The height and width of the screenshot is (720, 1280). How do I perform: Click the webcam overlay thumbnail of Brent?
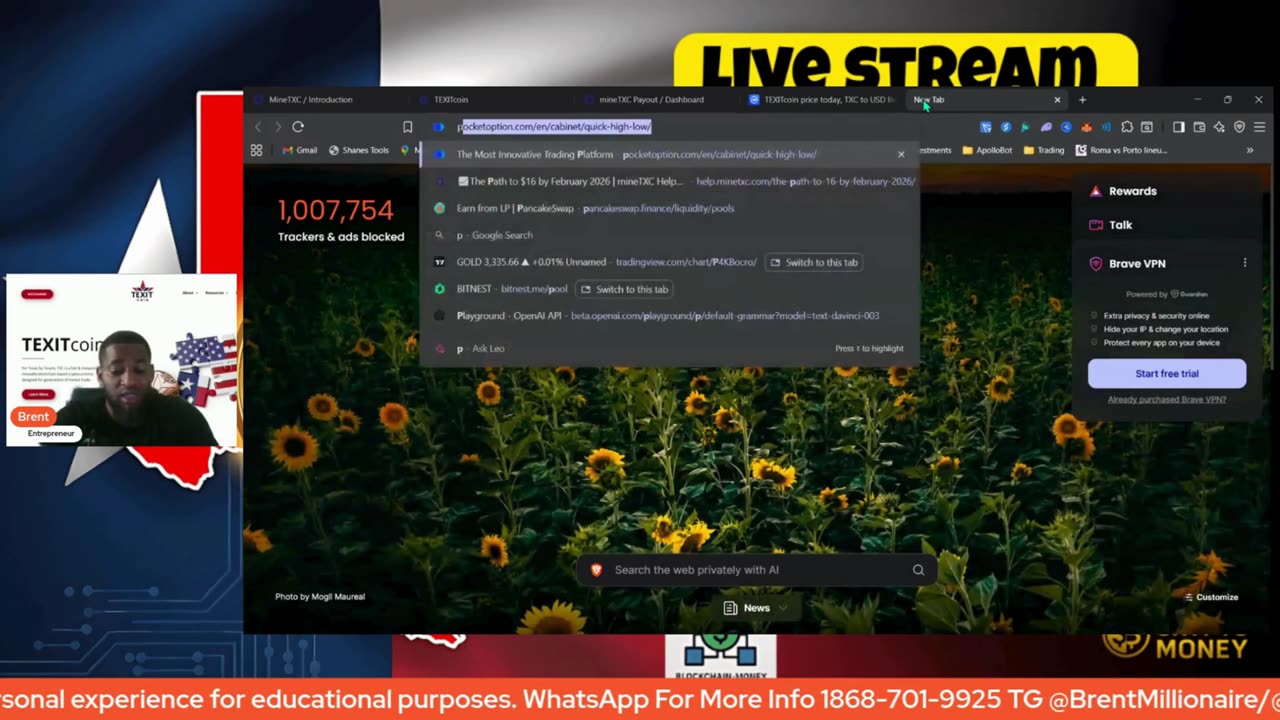tap(122, 360)
